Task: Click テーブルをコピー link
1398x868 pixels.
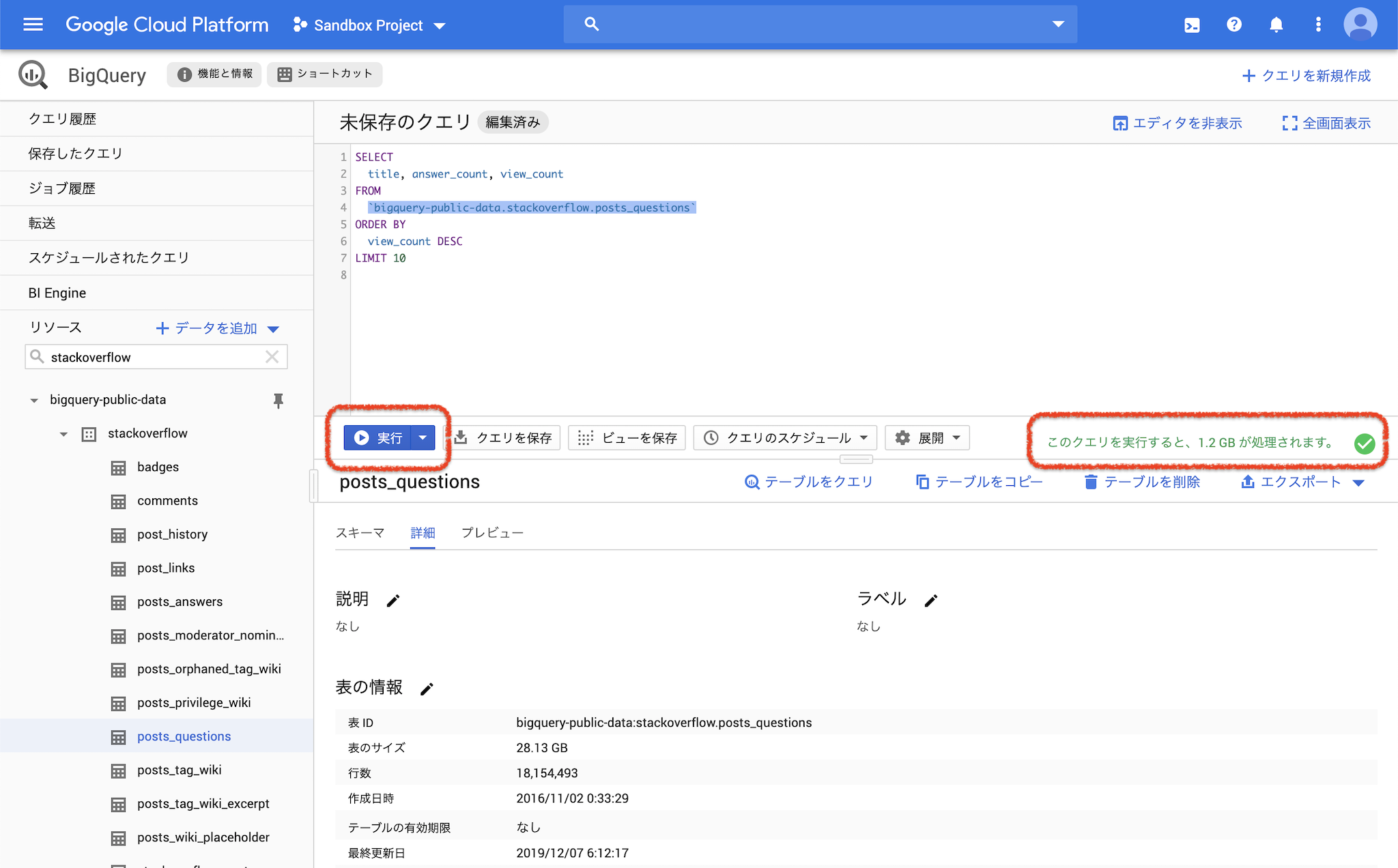Action: pyautogui.click(x=979, y=482)
